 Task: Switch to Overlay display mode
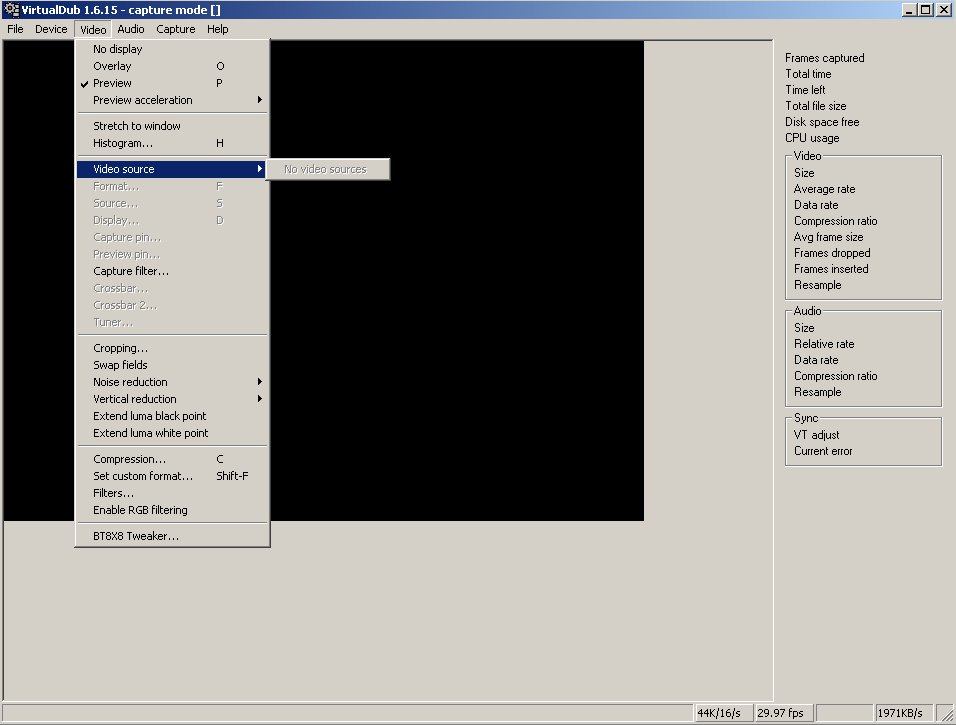[173, 66]
